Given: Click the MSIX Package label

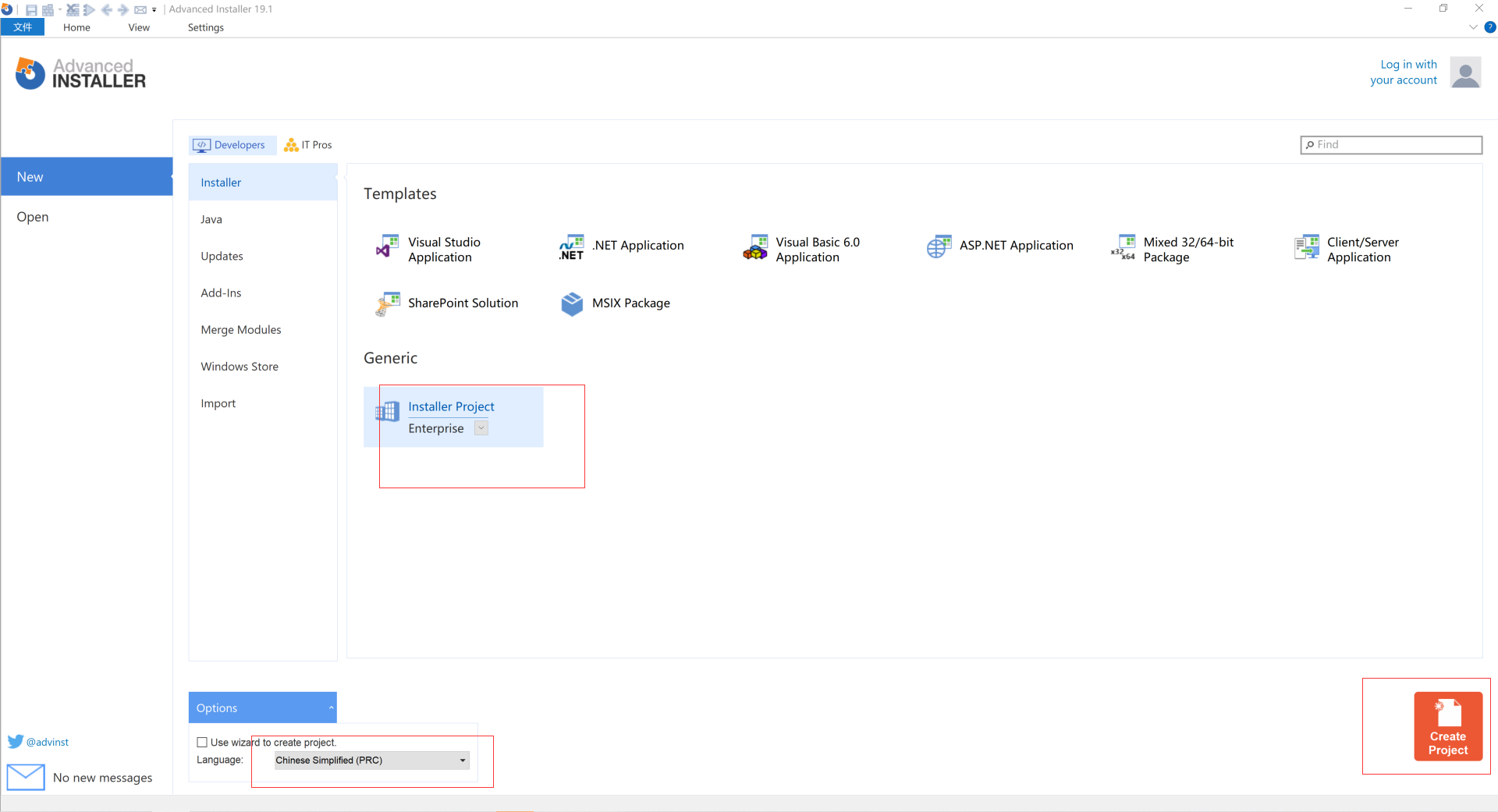Looking at the screenshot, I should (x=630, y=303).
